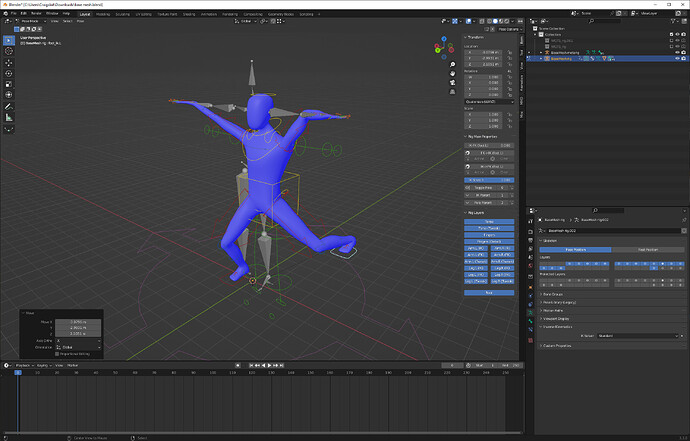The width and height of the screenshot is (690, 441).
Task: Click the Fingers rig layer button
Action: (x=489, y=235)
